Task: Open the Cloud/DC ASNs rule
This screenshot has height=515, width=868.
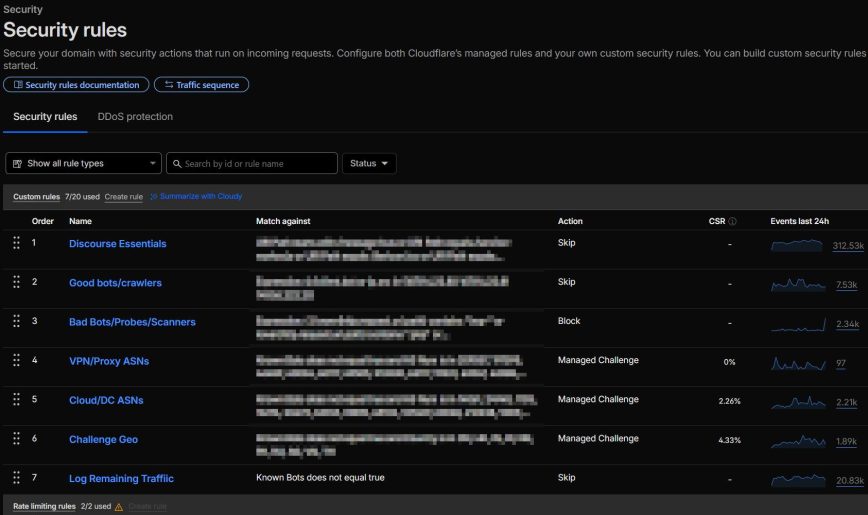Action: click(x=106, y=400)
